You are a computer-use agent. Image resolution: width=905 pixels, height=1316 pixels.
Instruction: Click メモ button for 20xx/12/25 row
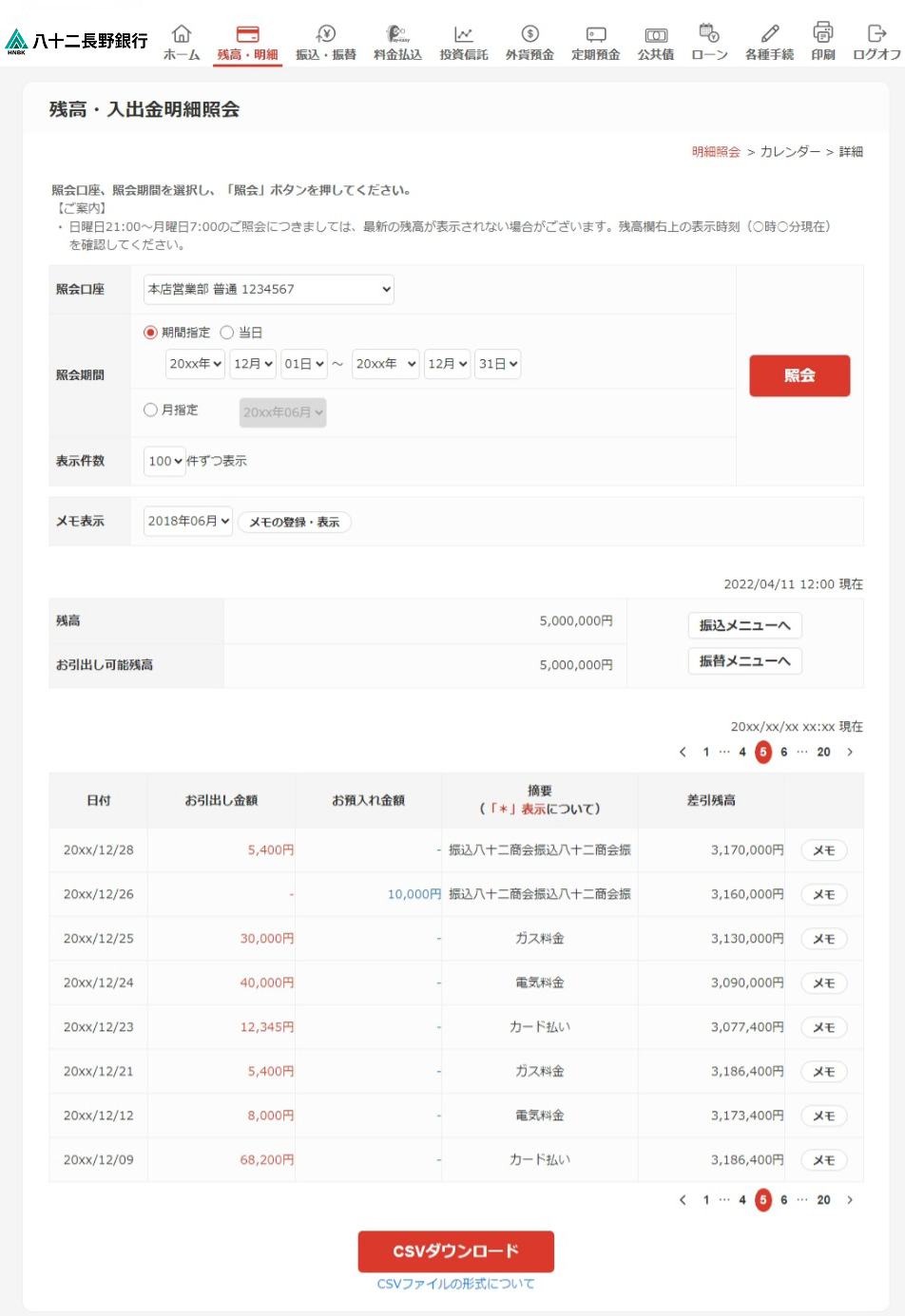[x=823, y=939]
